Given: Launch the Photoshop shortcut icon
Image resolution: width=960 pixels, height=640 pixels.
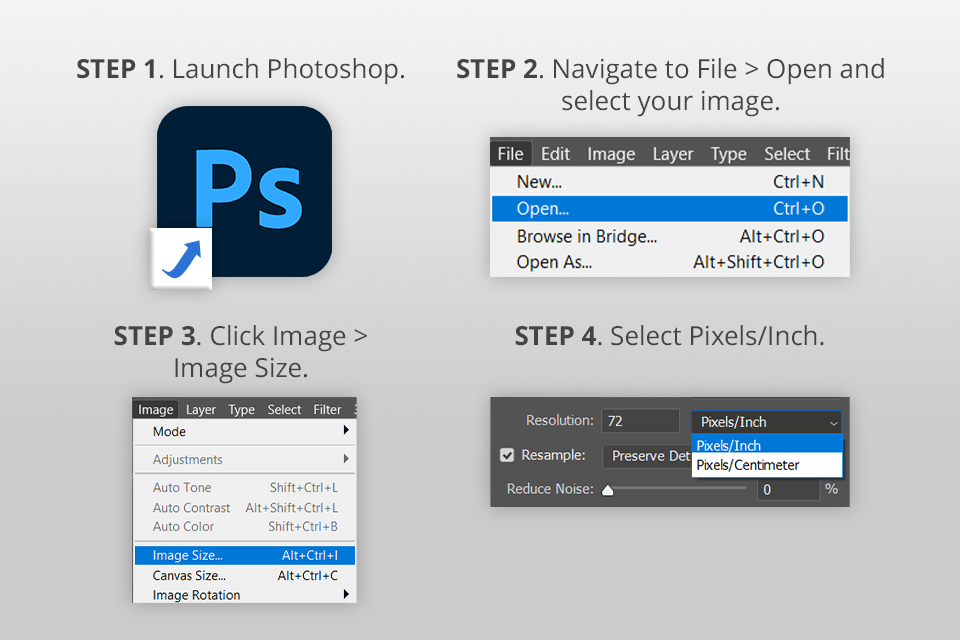Looking at the screenshot, I should click(244, 192).
